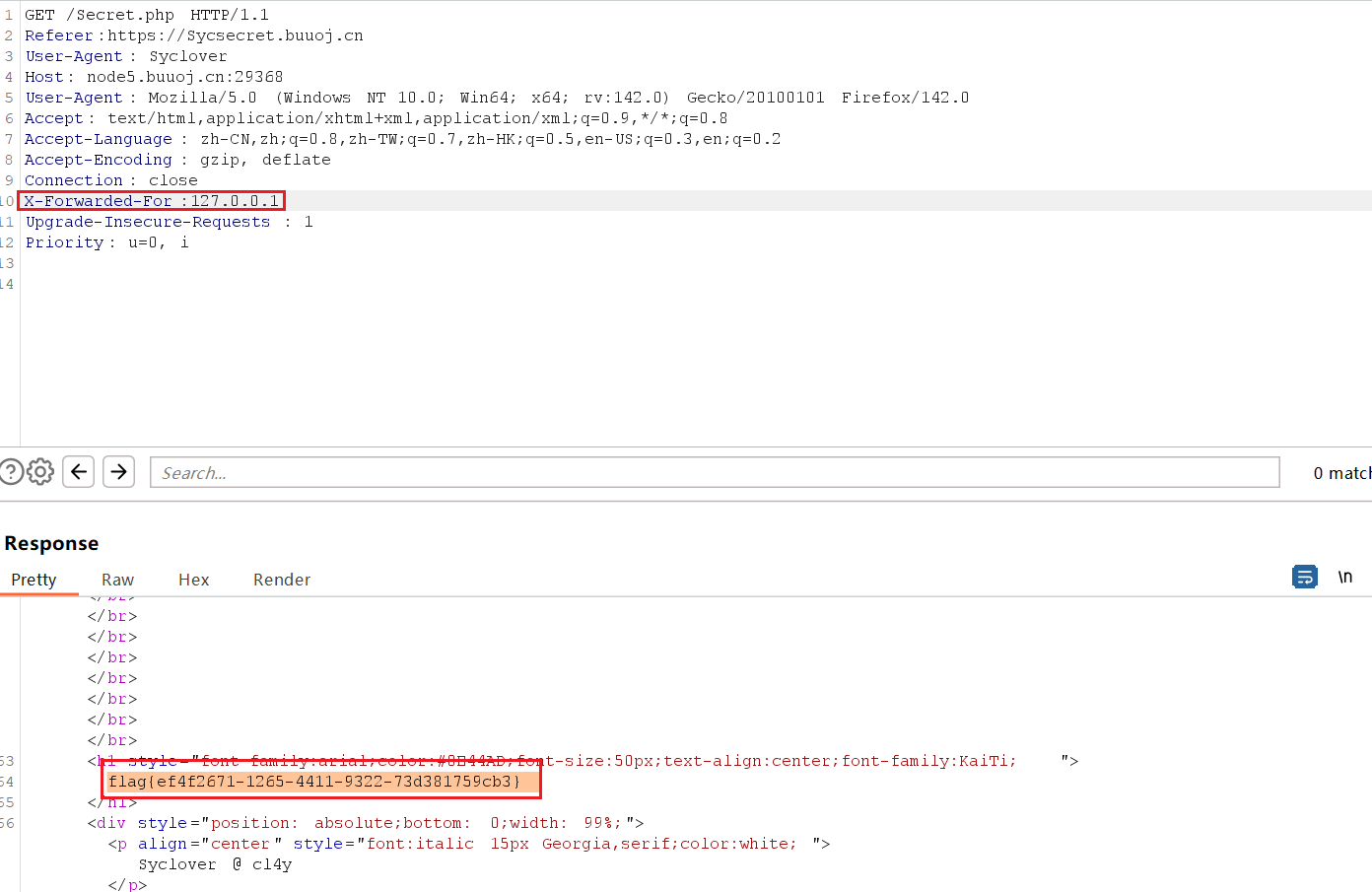Select the Host header line
Viewport: 1372px width, 892px height.
tap(154, 77)
